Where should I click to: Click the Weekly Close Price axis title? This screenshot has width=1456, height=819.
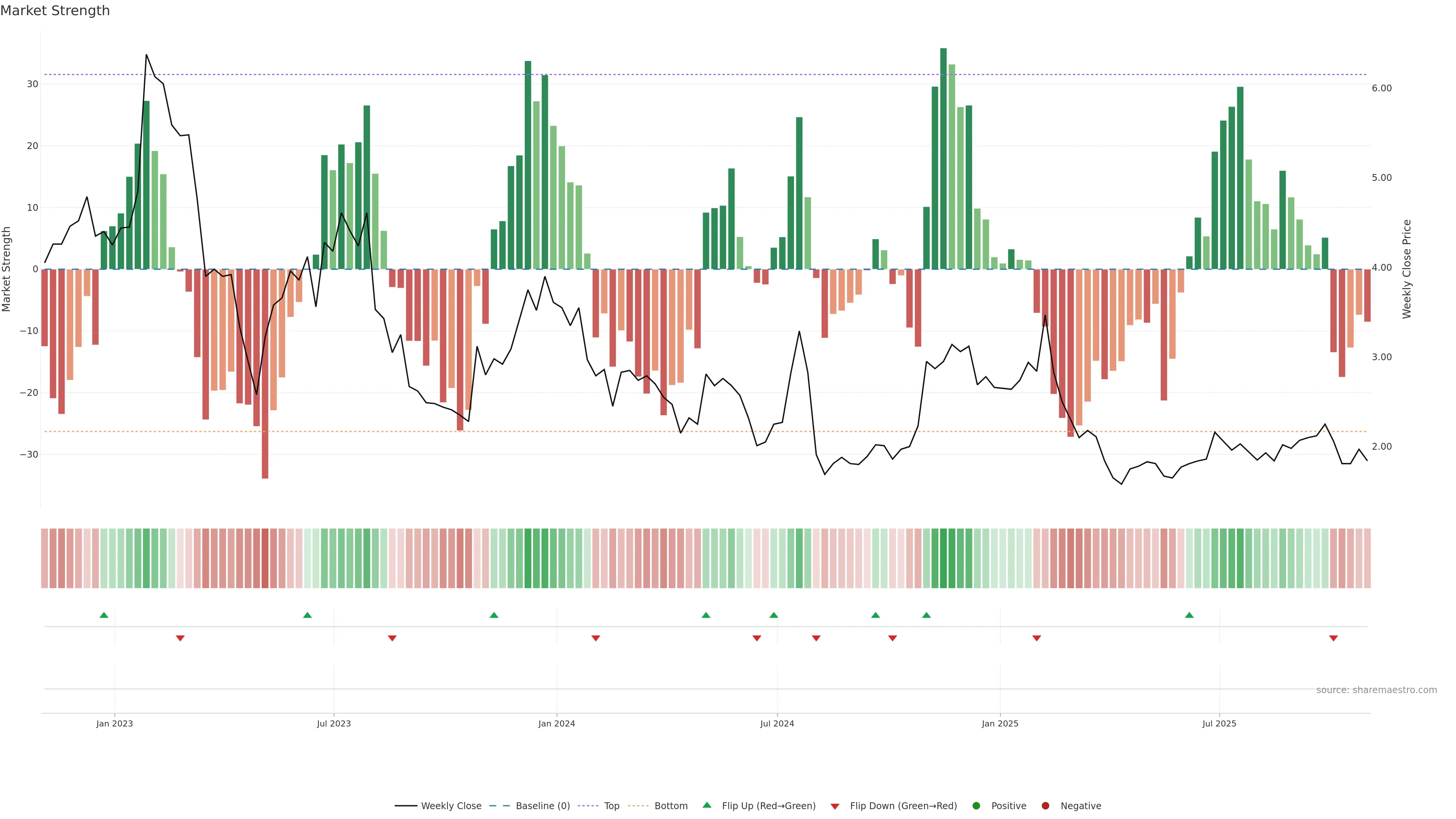1407,269
